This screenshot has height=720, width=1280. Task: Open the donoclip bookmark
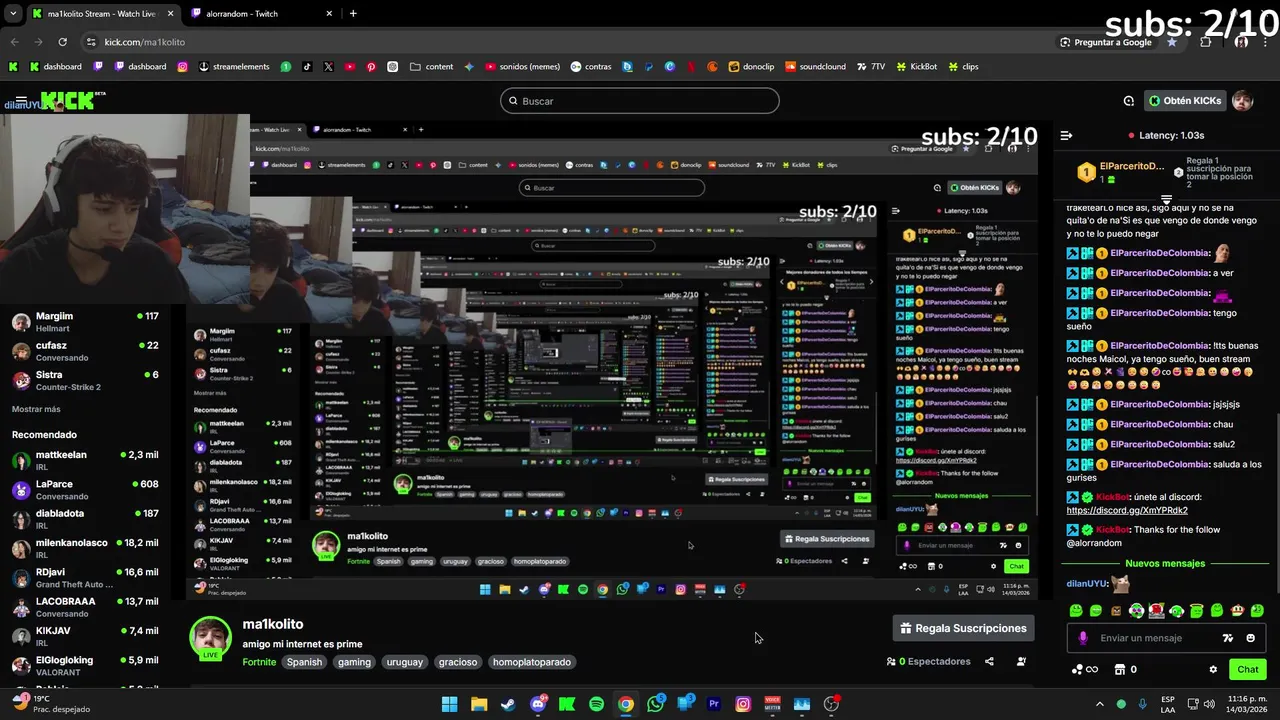coord(751,67)
